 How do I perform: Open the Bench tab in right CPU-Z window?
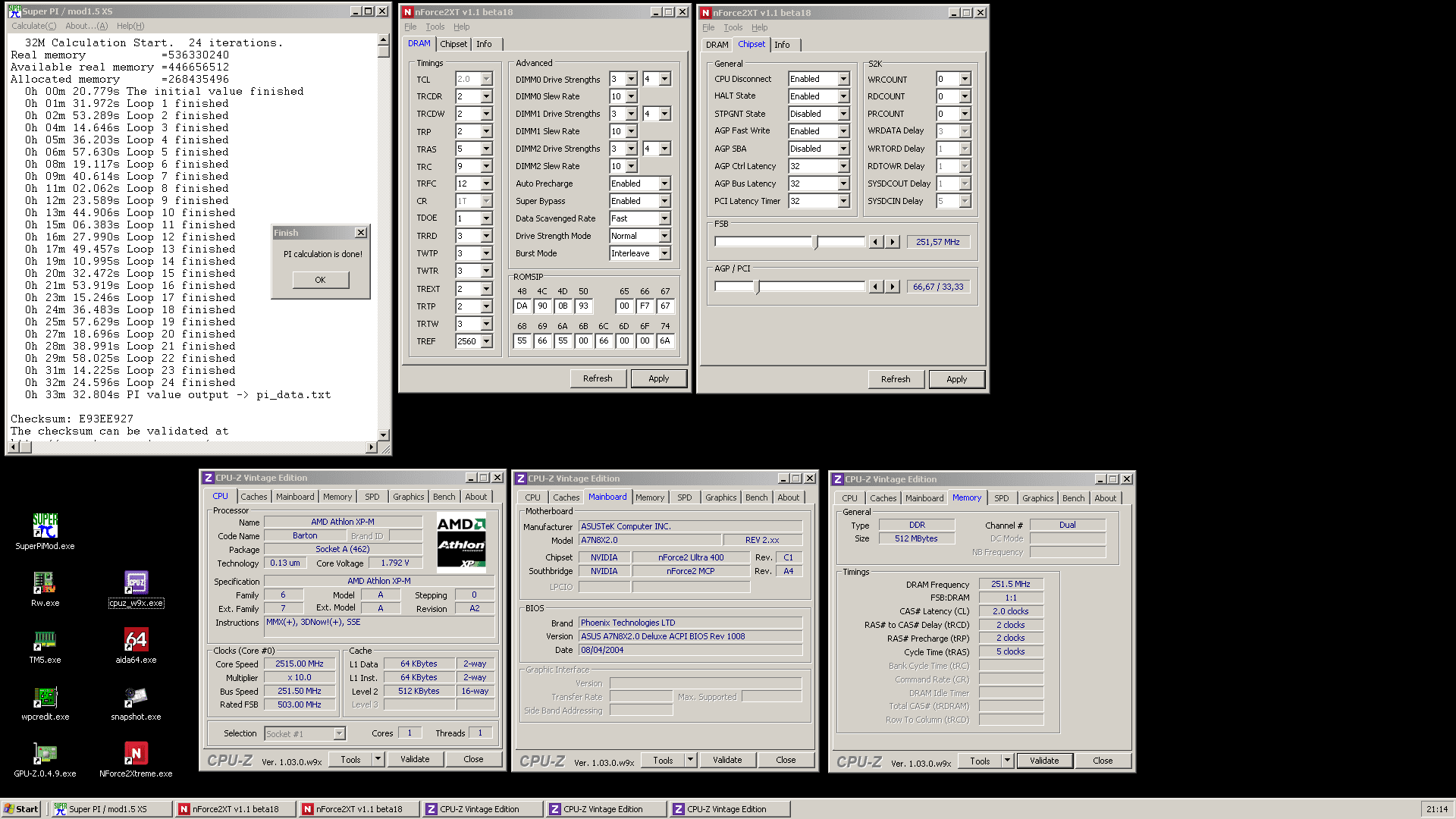click(1073, 498)
